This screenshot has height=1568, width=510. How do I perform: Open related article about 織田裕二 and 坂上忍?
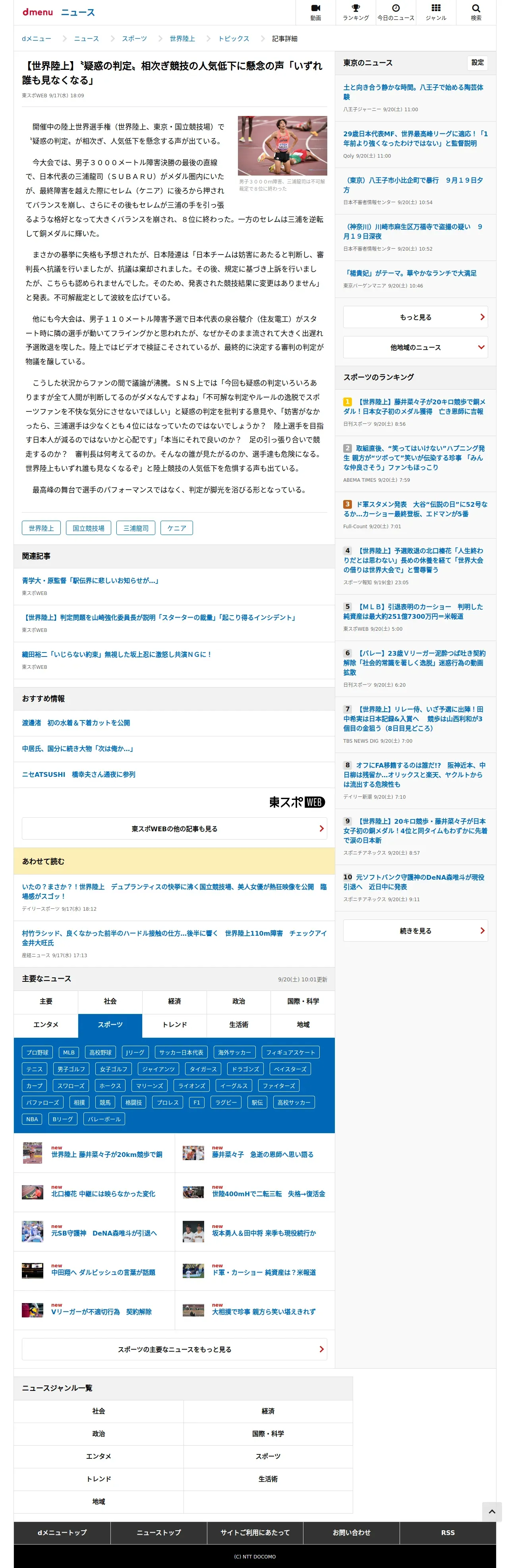pyautogui.click(x=117, y=655)
